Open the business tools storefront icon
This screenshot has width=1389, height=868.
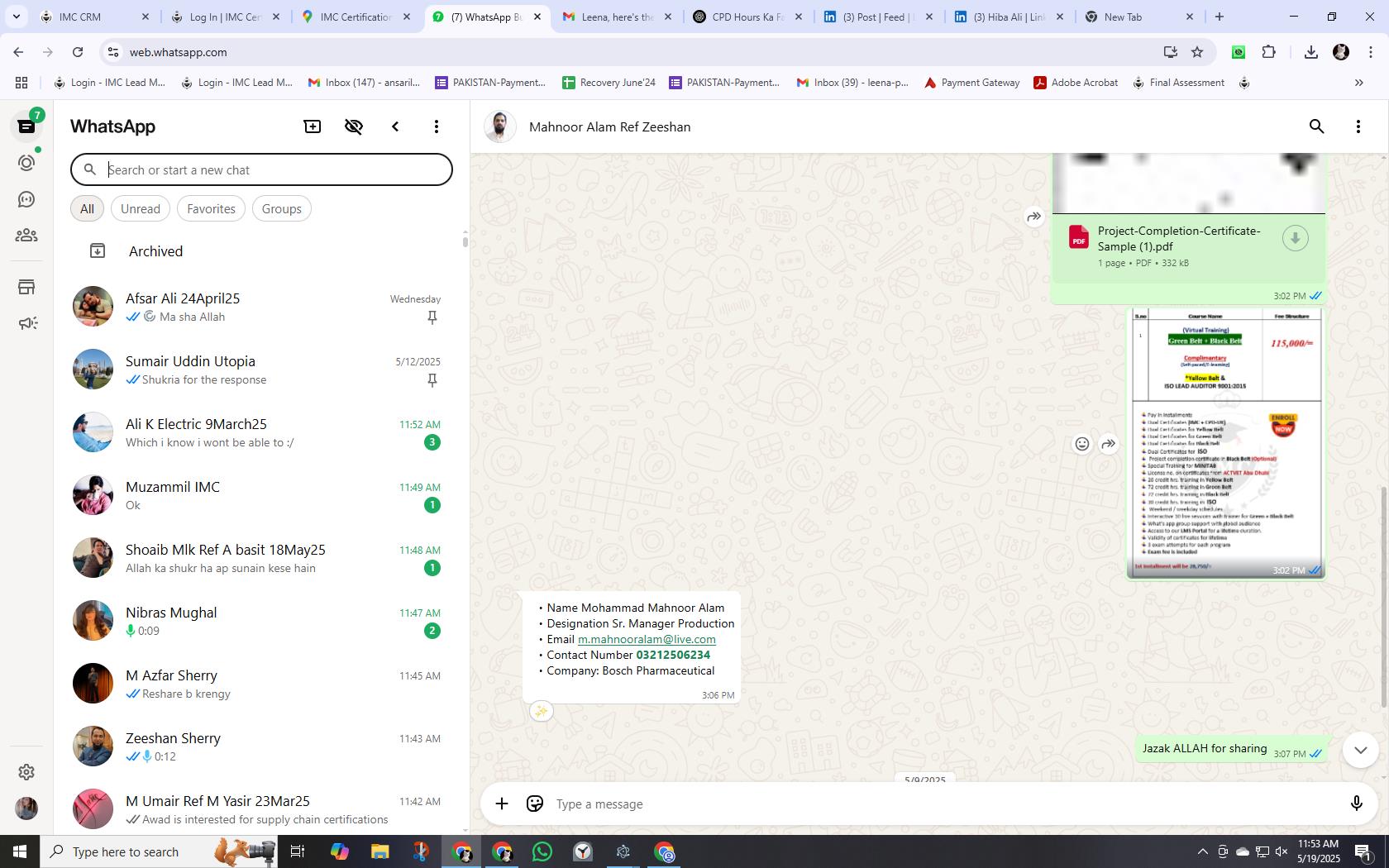click(26, 287)
